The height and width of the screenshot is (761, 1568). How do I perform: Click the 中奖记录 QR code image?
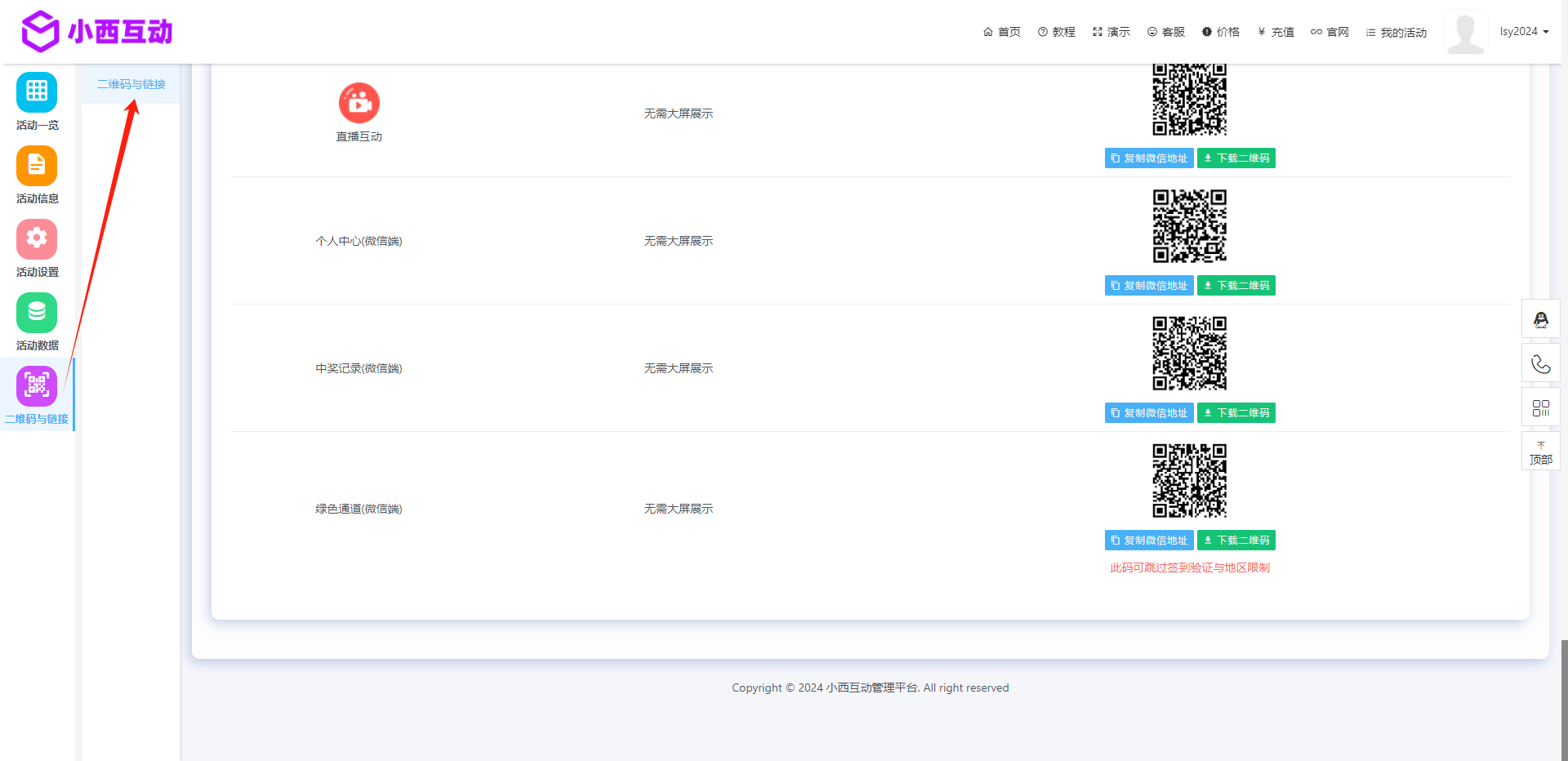[1190, 354]
